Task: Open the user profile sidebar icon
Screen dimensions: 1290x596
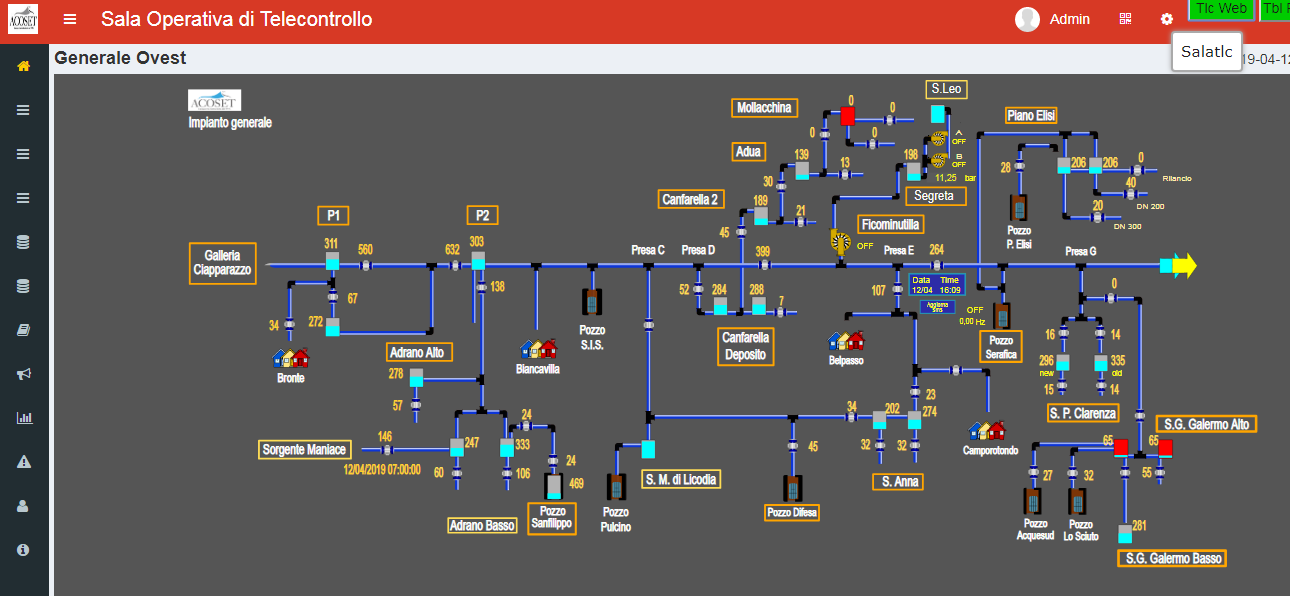Action: 23,506
